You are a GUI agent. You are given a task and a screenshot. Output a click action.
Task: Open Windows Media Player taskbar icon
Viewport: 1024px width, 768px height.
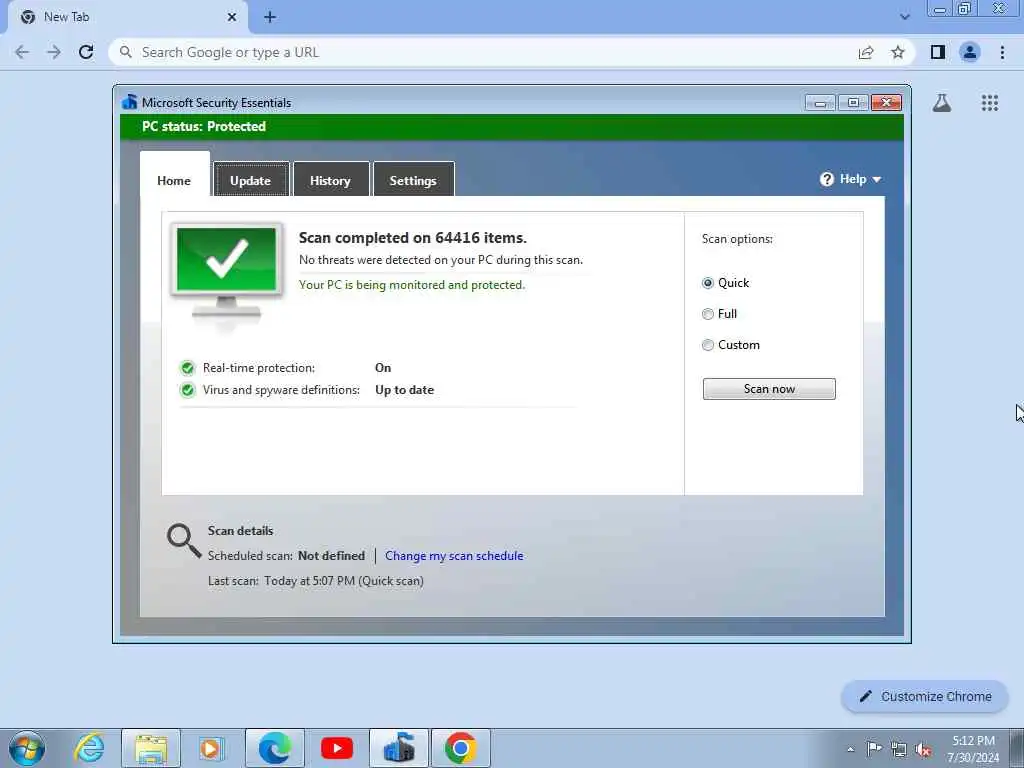(x=211, y=748)
